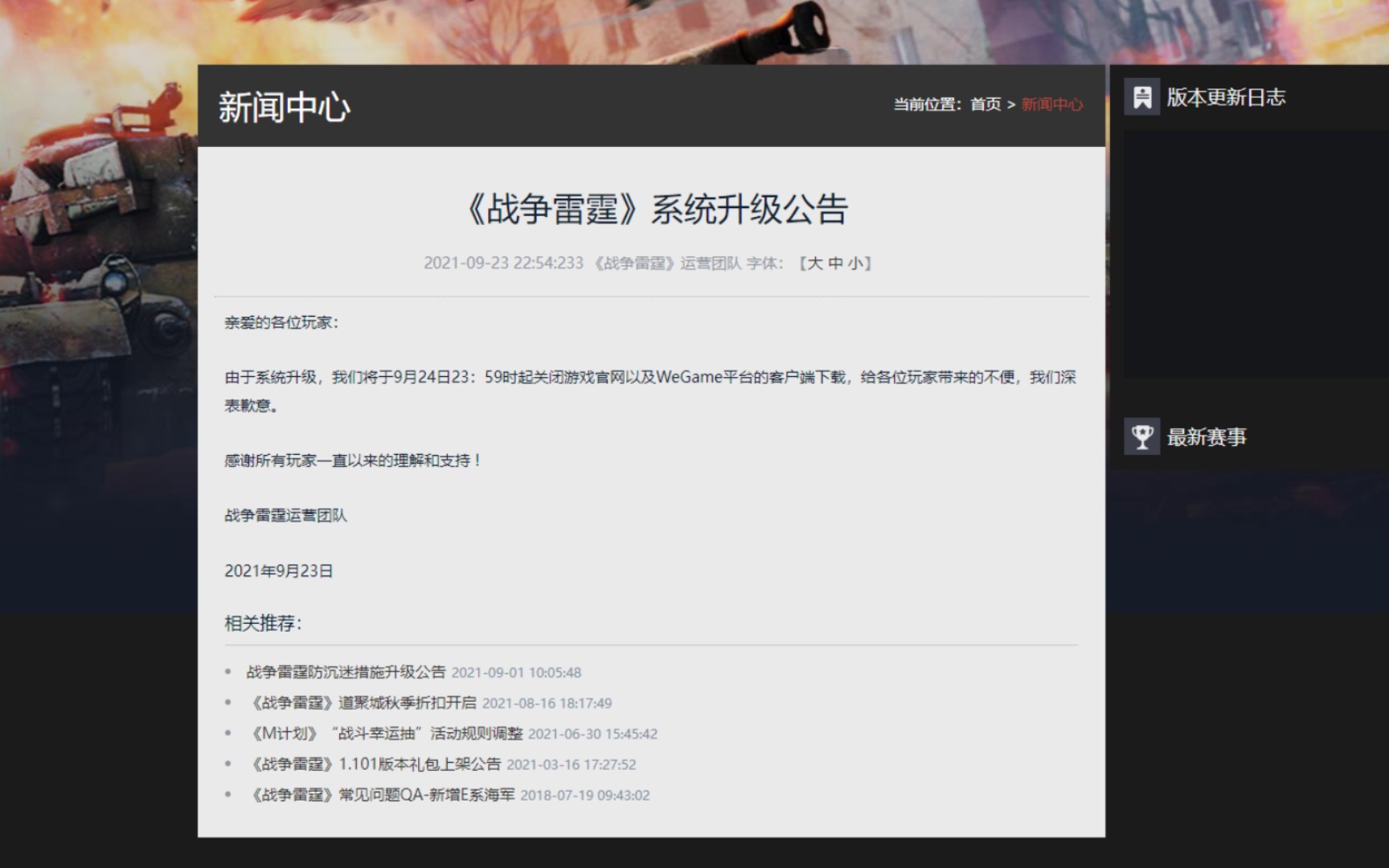Click the empty version log panel area
1389x868 pixels.
coord(1256,254)
